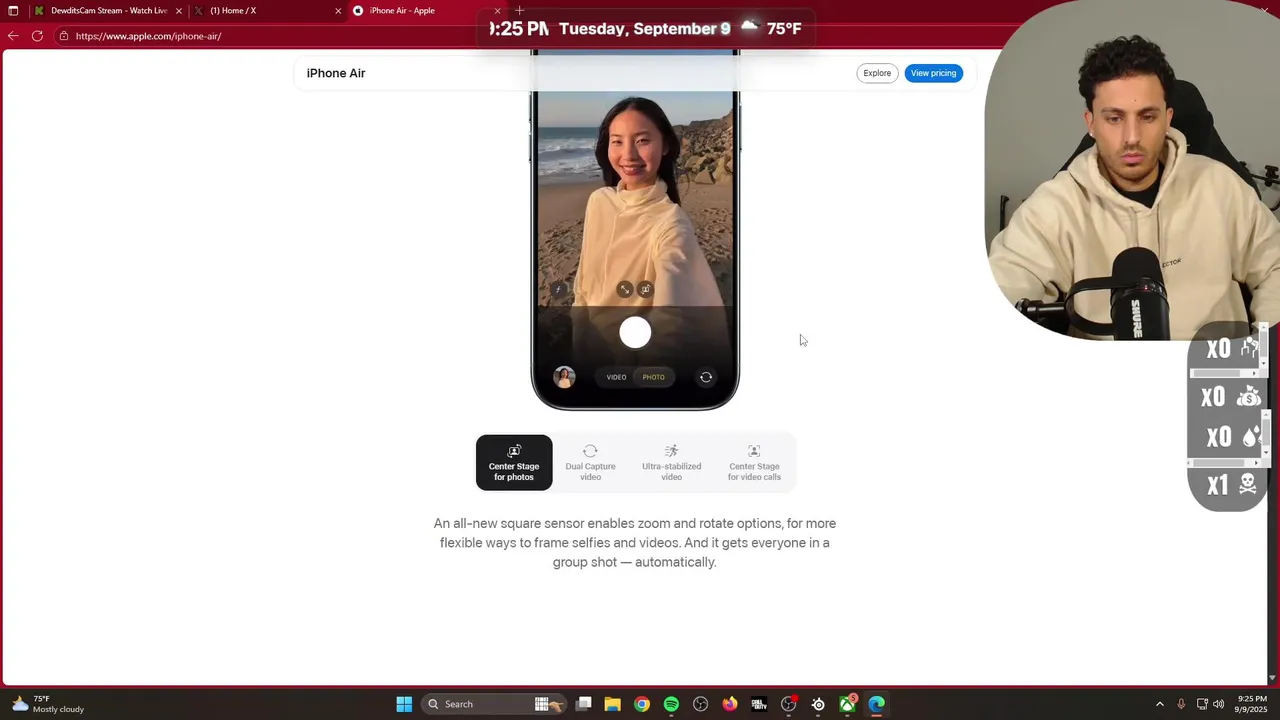Open a new browser tab
Image resolution: width=1280 pixels, height=720 pixels.
pyautogui.click(x=519, y=11)
